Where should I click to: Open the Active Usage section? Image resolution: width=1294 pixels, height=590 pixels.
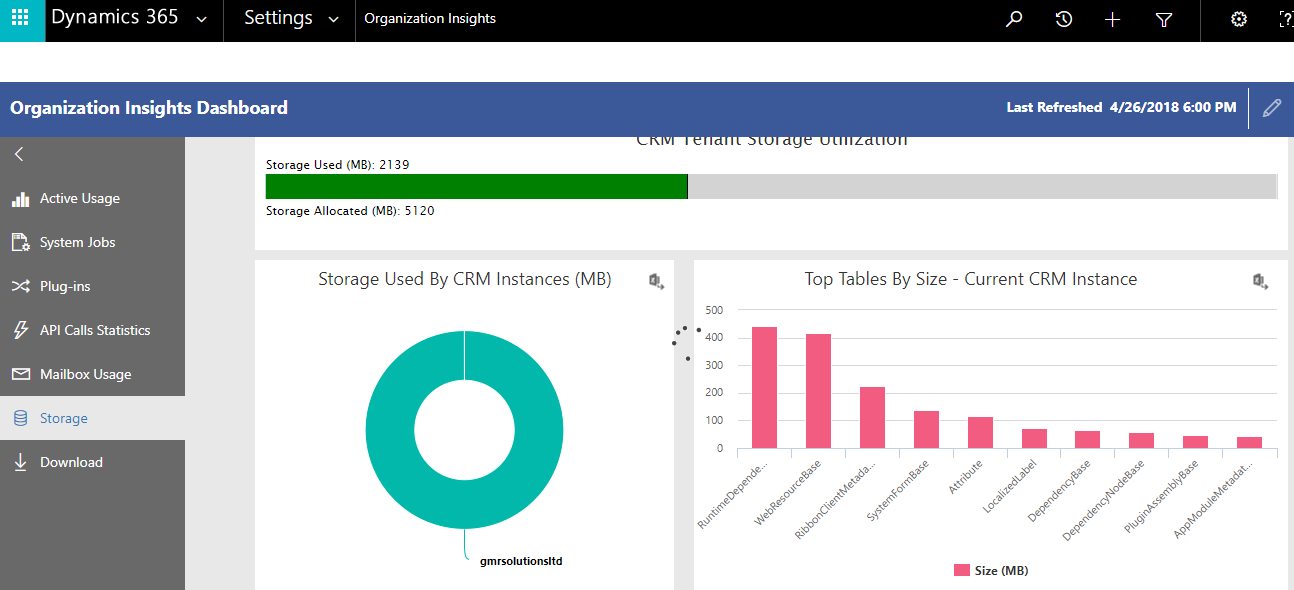79,198
